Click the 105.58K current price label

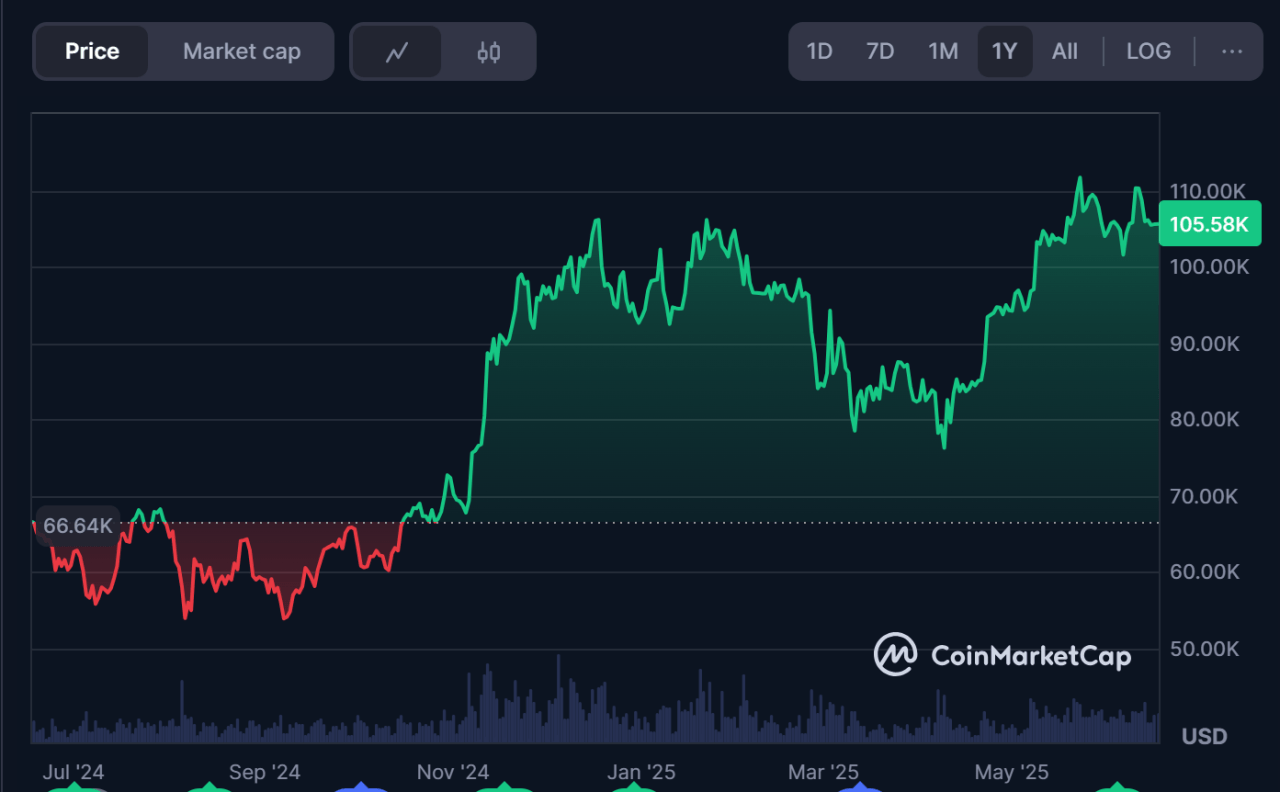click(x=1209, y=224)
